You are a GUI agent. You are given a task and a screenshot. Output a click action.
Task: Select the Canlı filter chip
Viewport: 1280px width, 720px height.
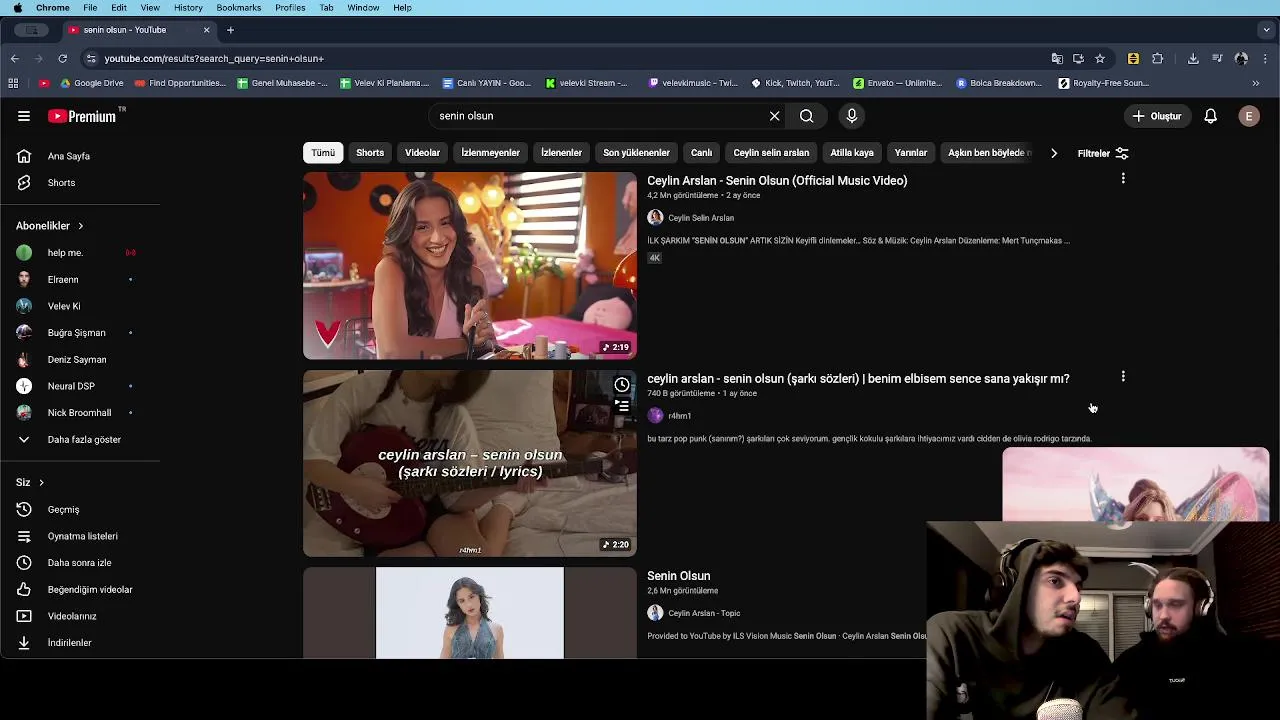(x=701, y=153)
